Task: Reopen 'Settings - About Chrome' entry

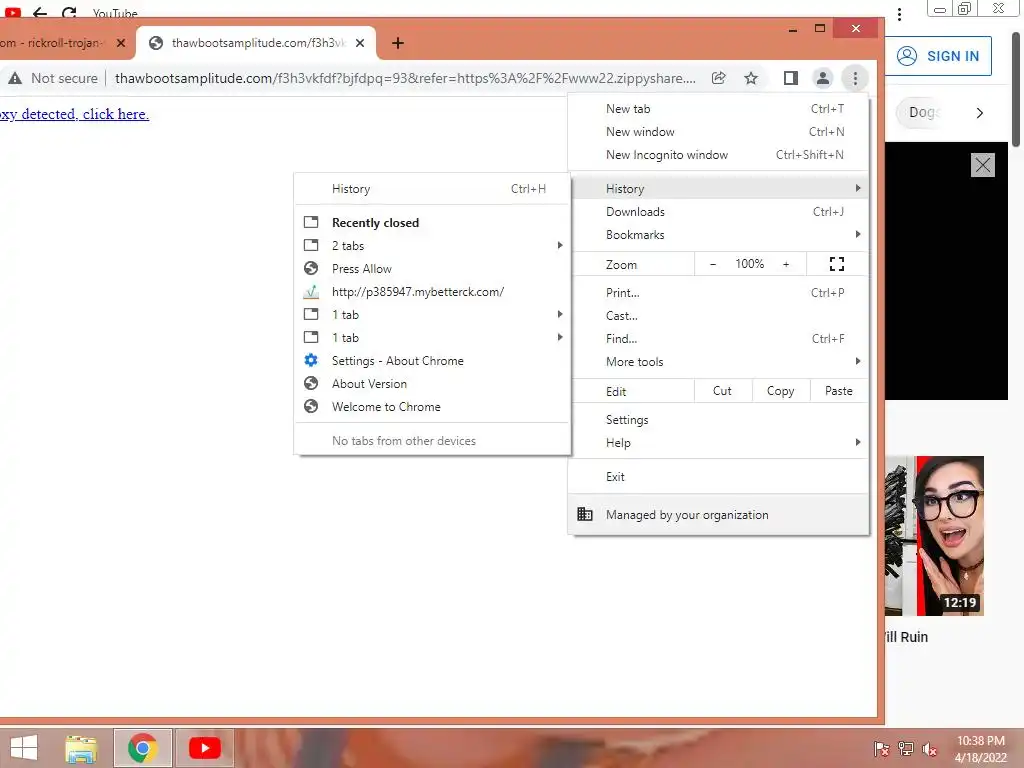Action: [432, 360]
